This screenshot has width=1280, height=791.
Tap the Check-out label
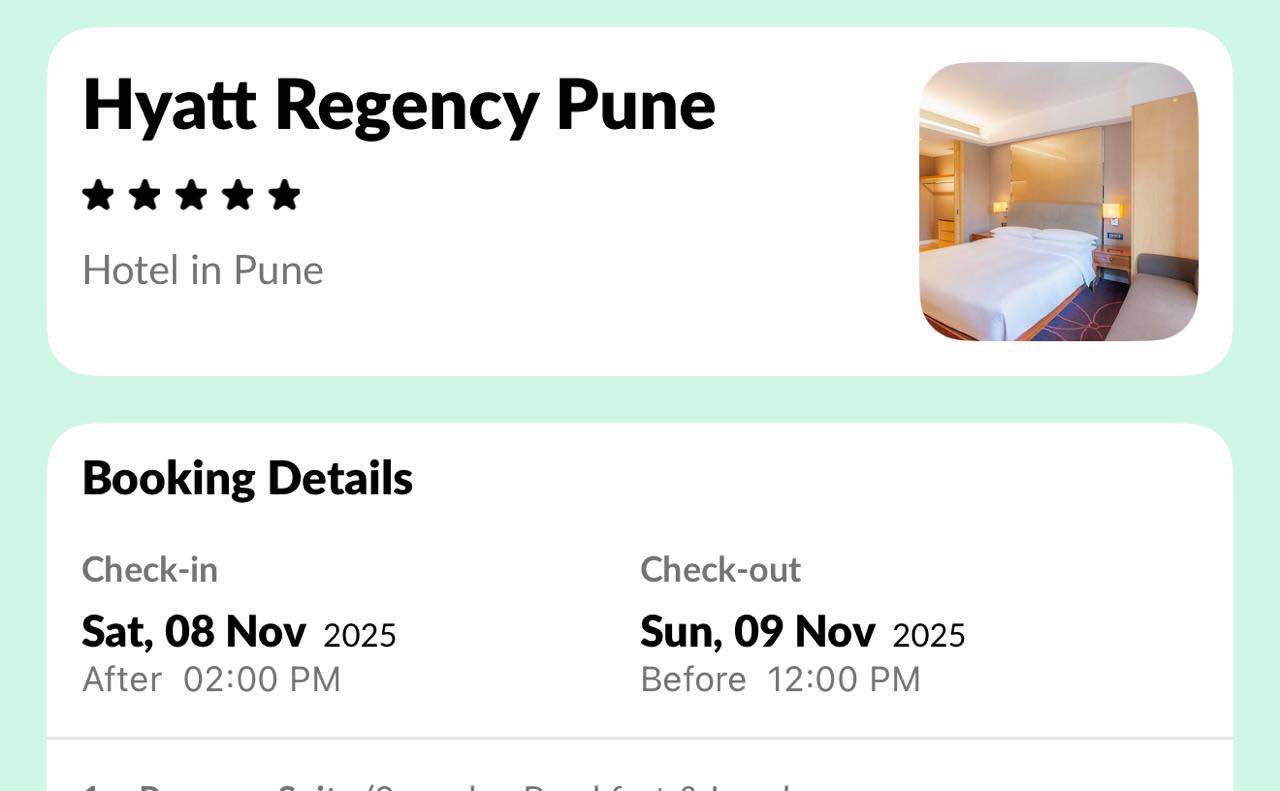tap(720, 570)
